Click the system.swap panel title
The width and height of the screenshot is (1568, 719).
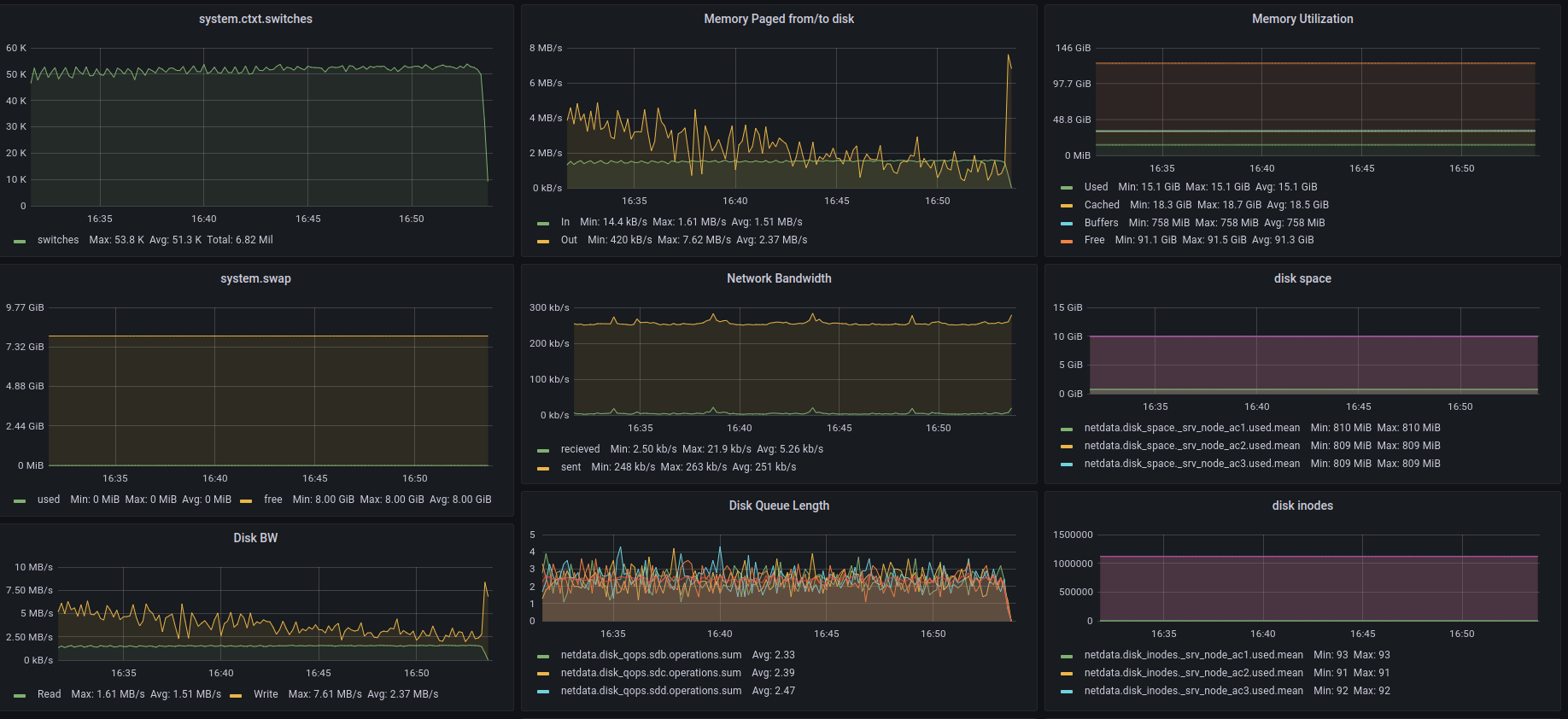click(255, 278)
